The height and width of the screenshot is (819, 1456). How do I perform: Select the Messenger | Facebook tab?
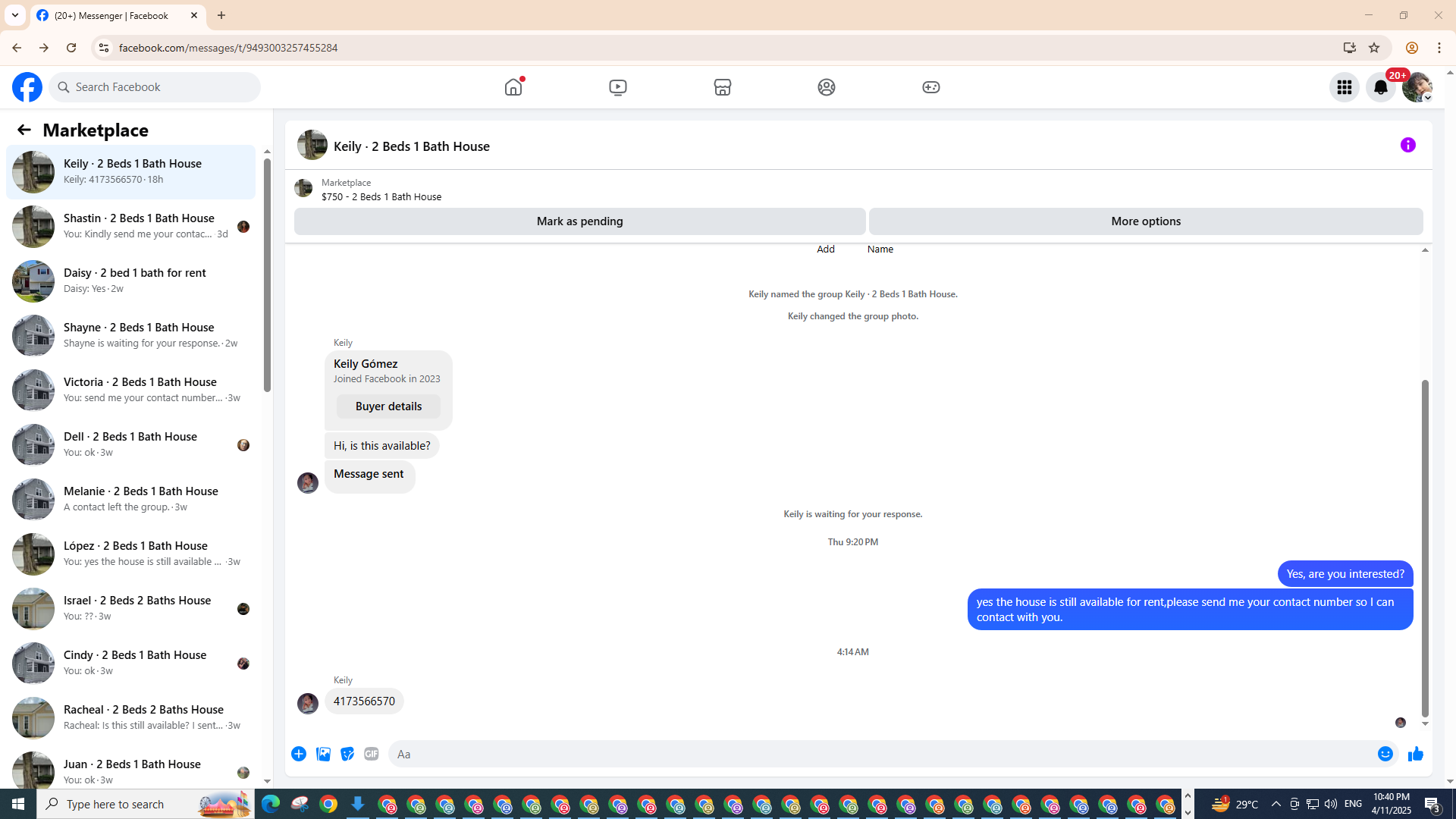coord(118,15)
